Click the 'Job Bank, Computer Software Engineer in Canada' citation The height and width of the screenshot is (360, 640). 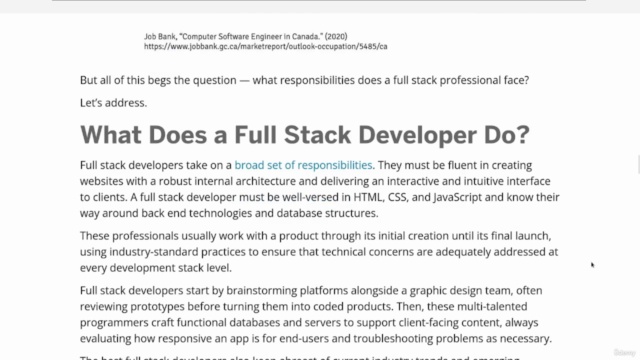245,37
